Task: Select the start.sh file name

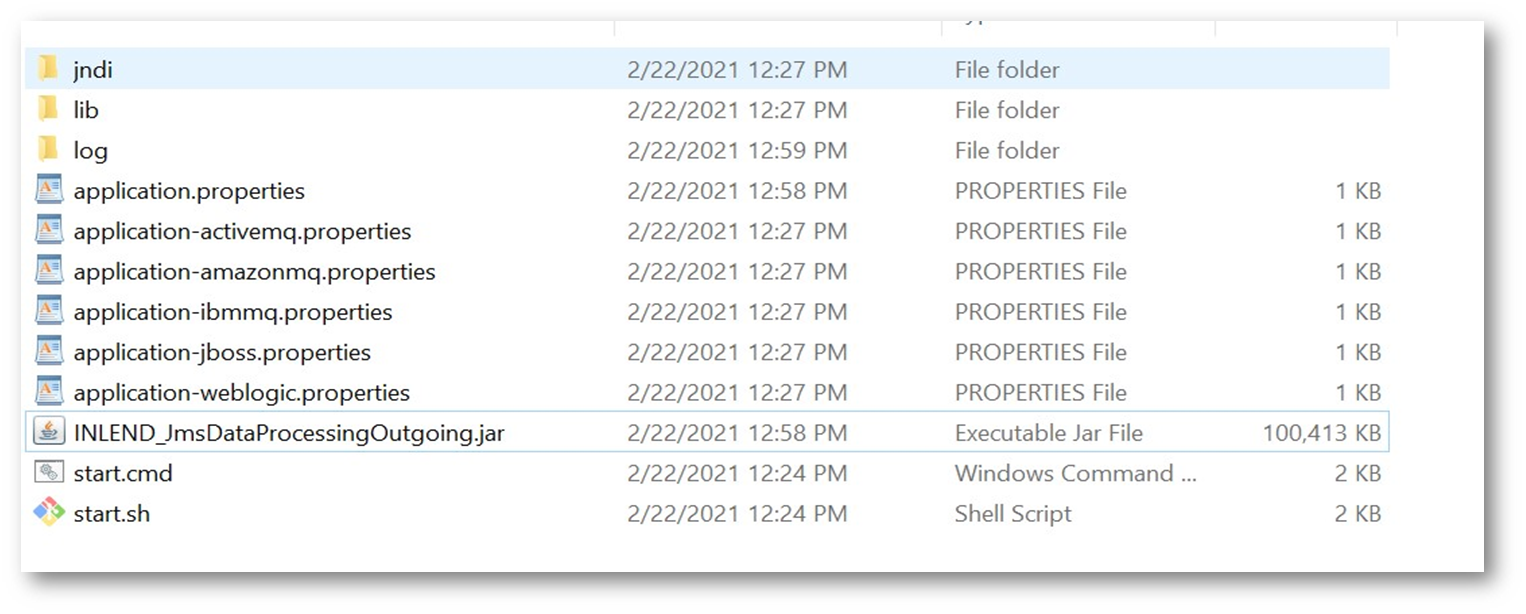Action: pyautogui.click(x=112, y=514)
